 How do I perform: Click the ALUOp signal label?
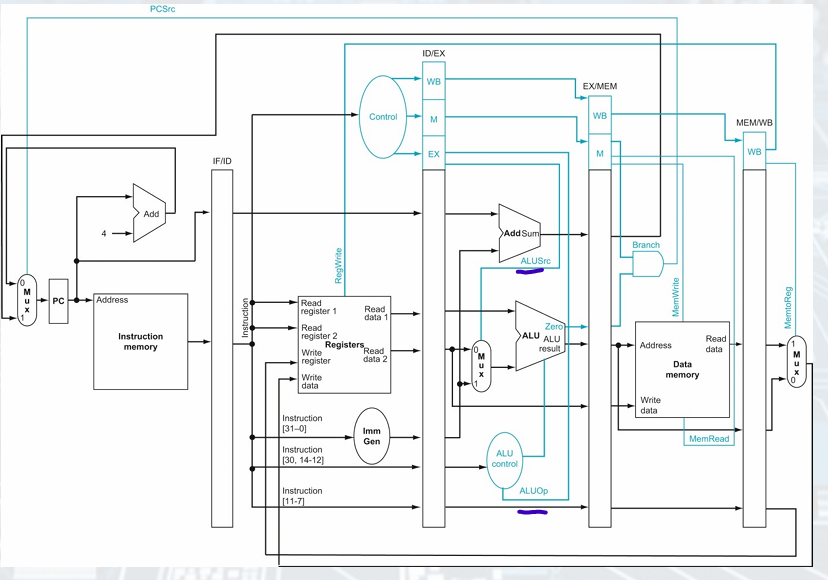click(533, 491)
